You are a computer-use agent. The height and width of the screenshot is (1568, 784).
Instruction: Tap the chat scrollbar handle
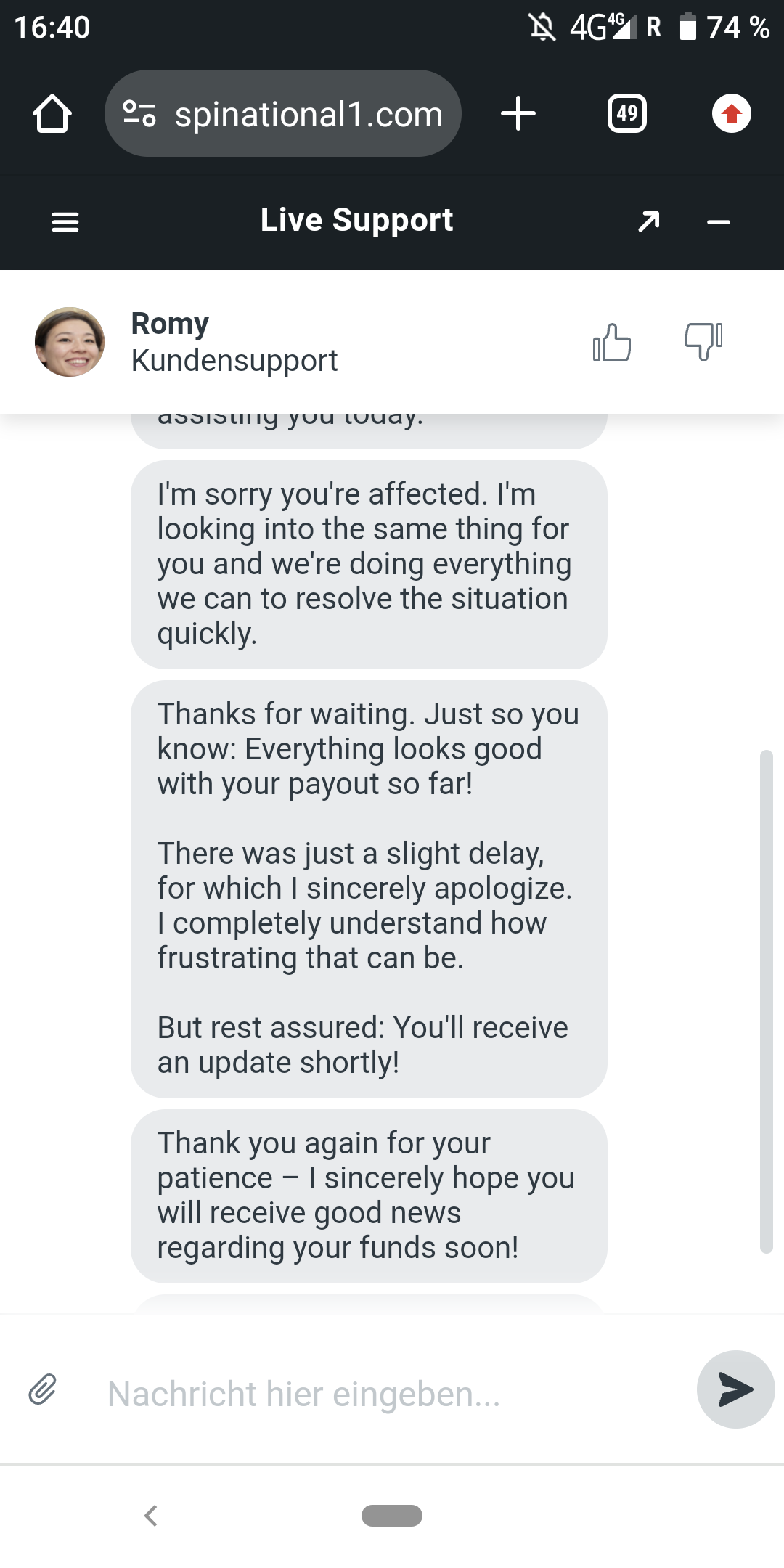pos(766,1002)
